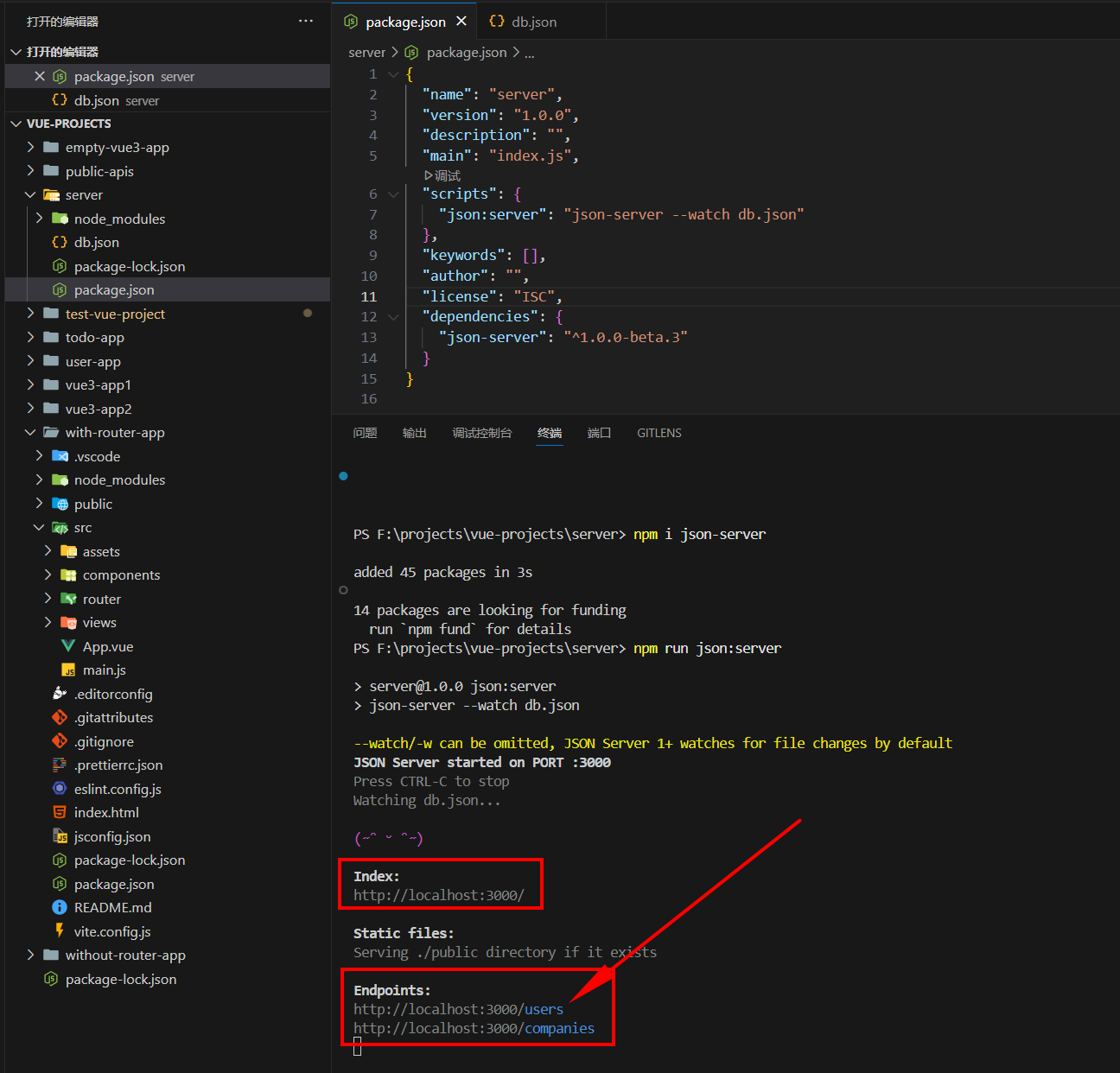Click the git icon for .gitattributes
Image resolution: width=1120 pixels, height=1073 pixels.
click(60, 717)
